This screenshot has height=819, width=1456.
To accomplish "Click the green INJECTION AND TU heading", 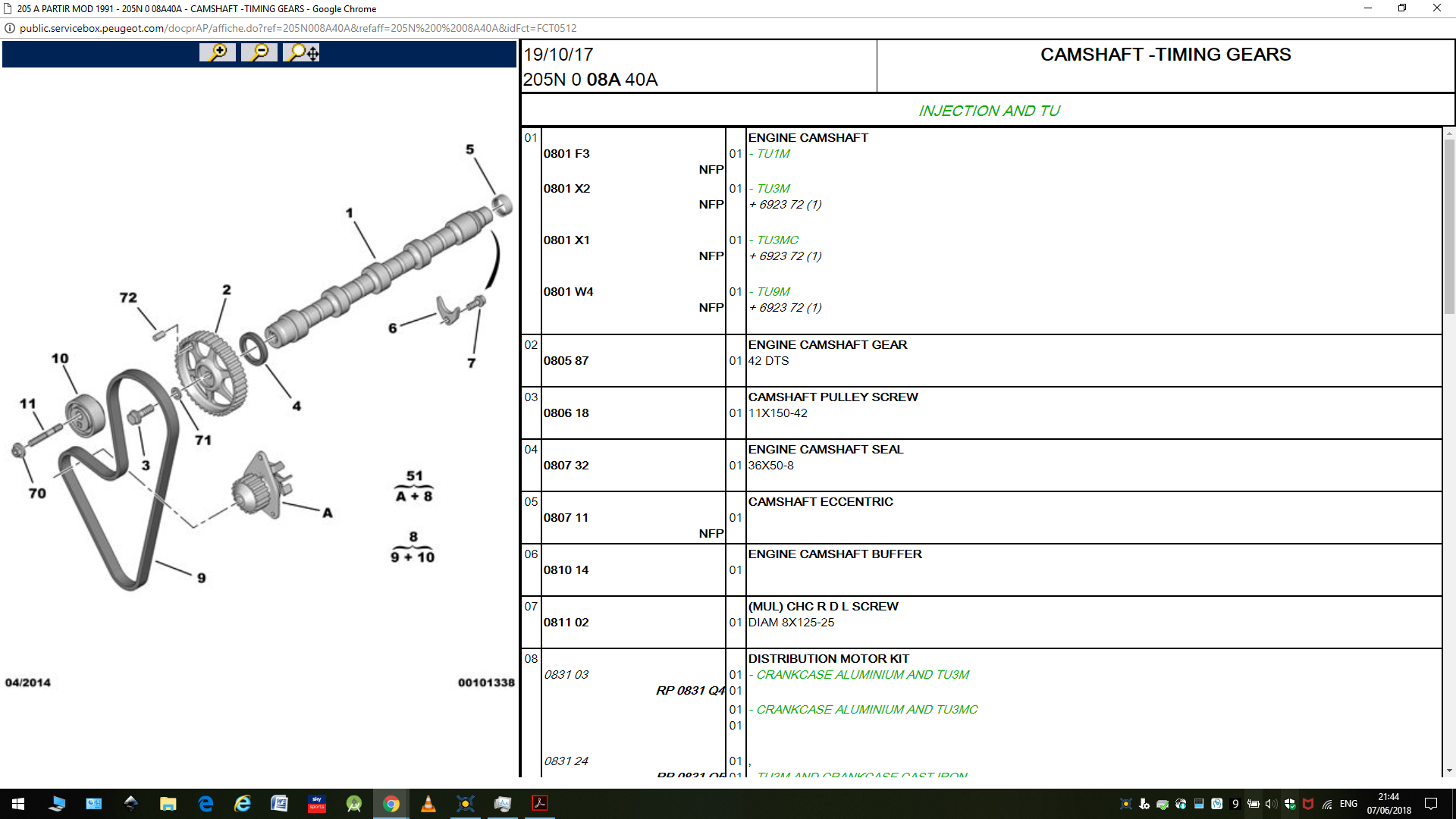I will tap(989, 111).
